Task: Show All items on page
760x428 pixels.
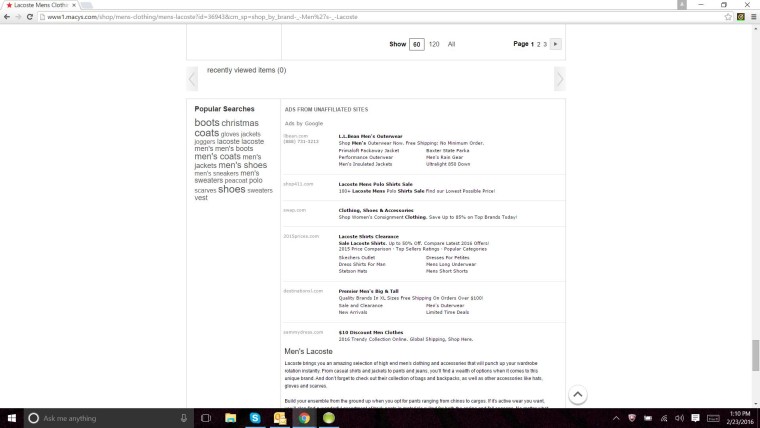Action: [451, 44]
